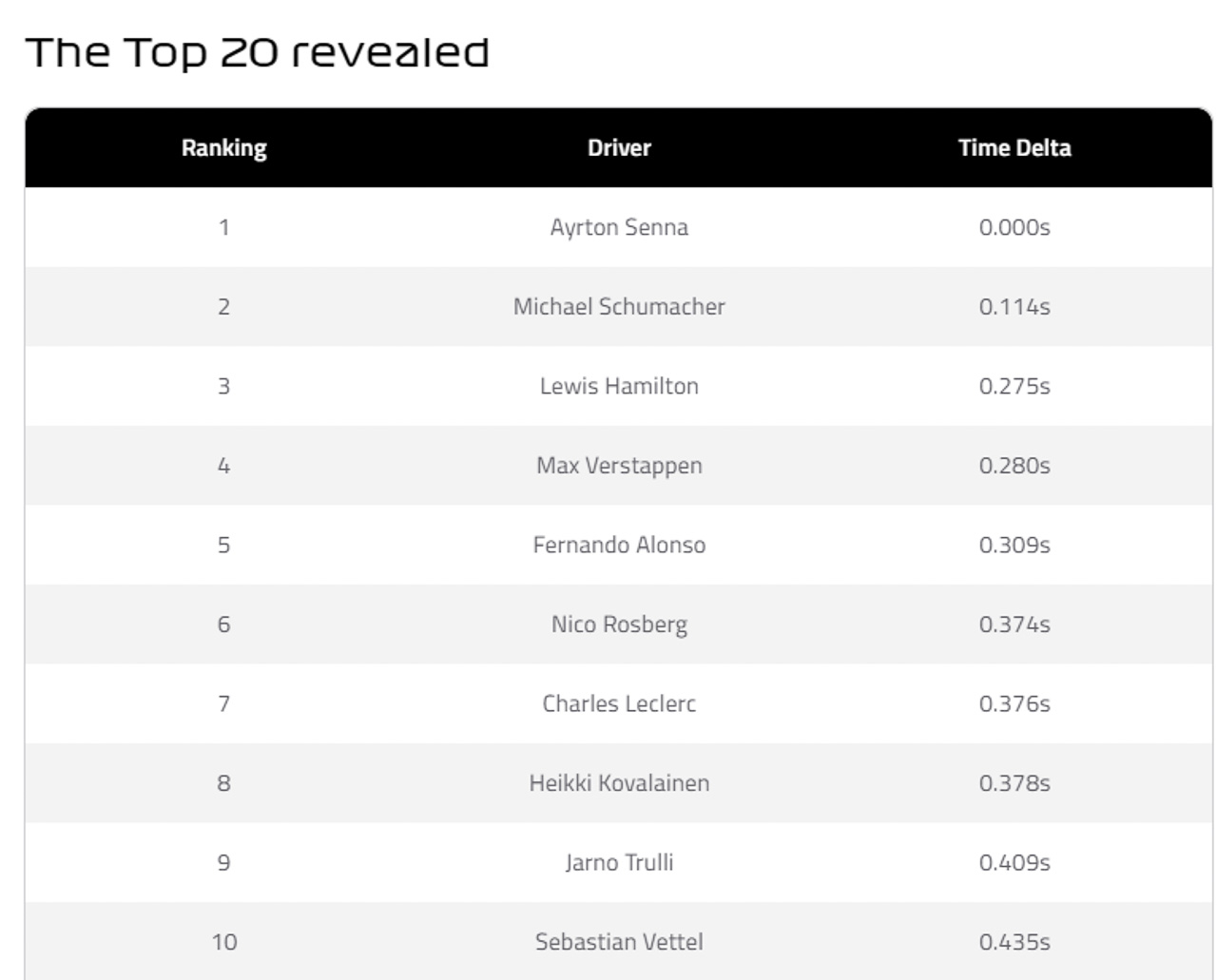The height and width of the screenshot is (980, 1217).
Task: Select Heikki Kovalainen in the table
Action: coord(619,783)
